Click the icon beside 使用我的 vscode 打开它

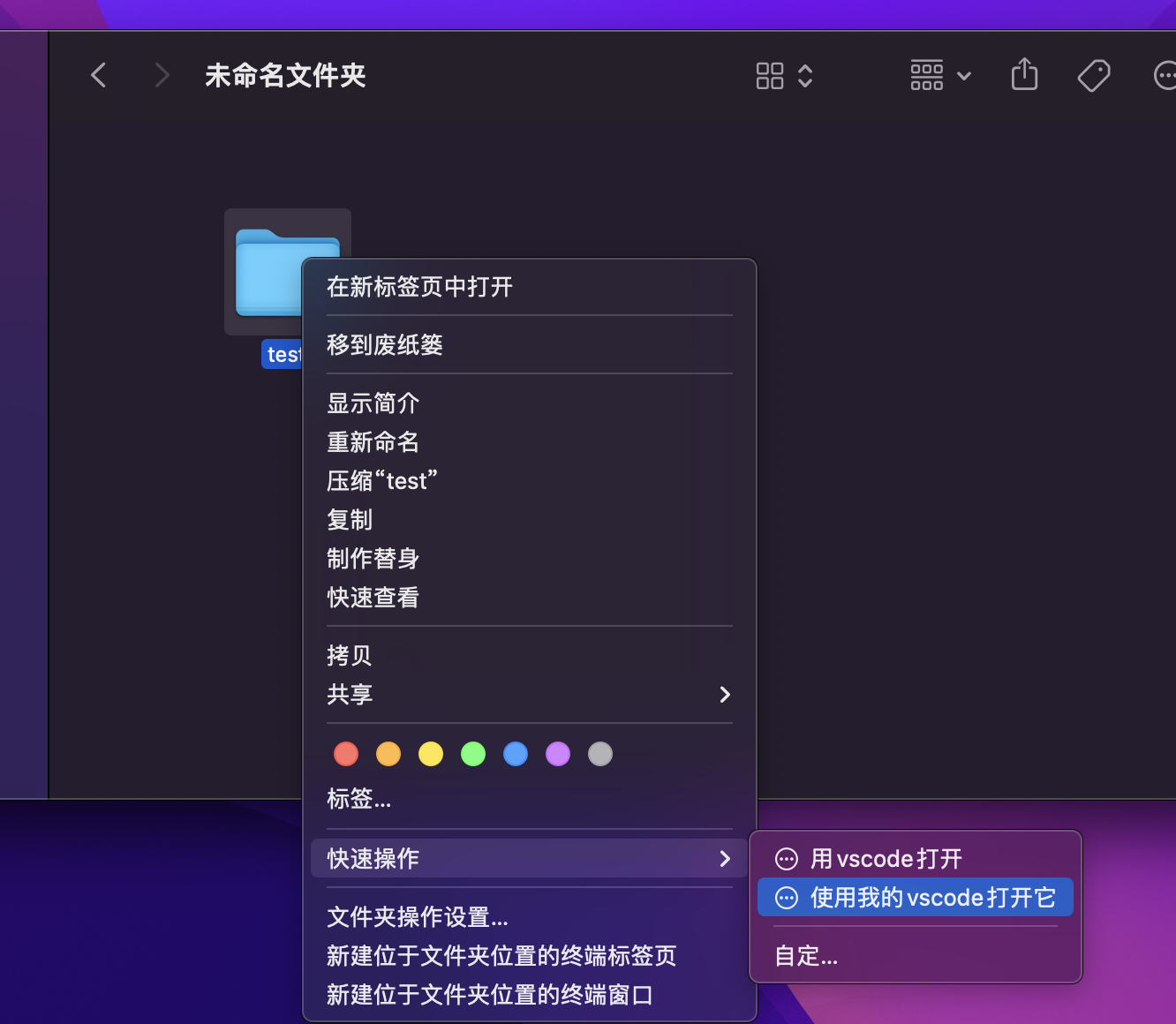[x=786, y=898]
